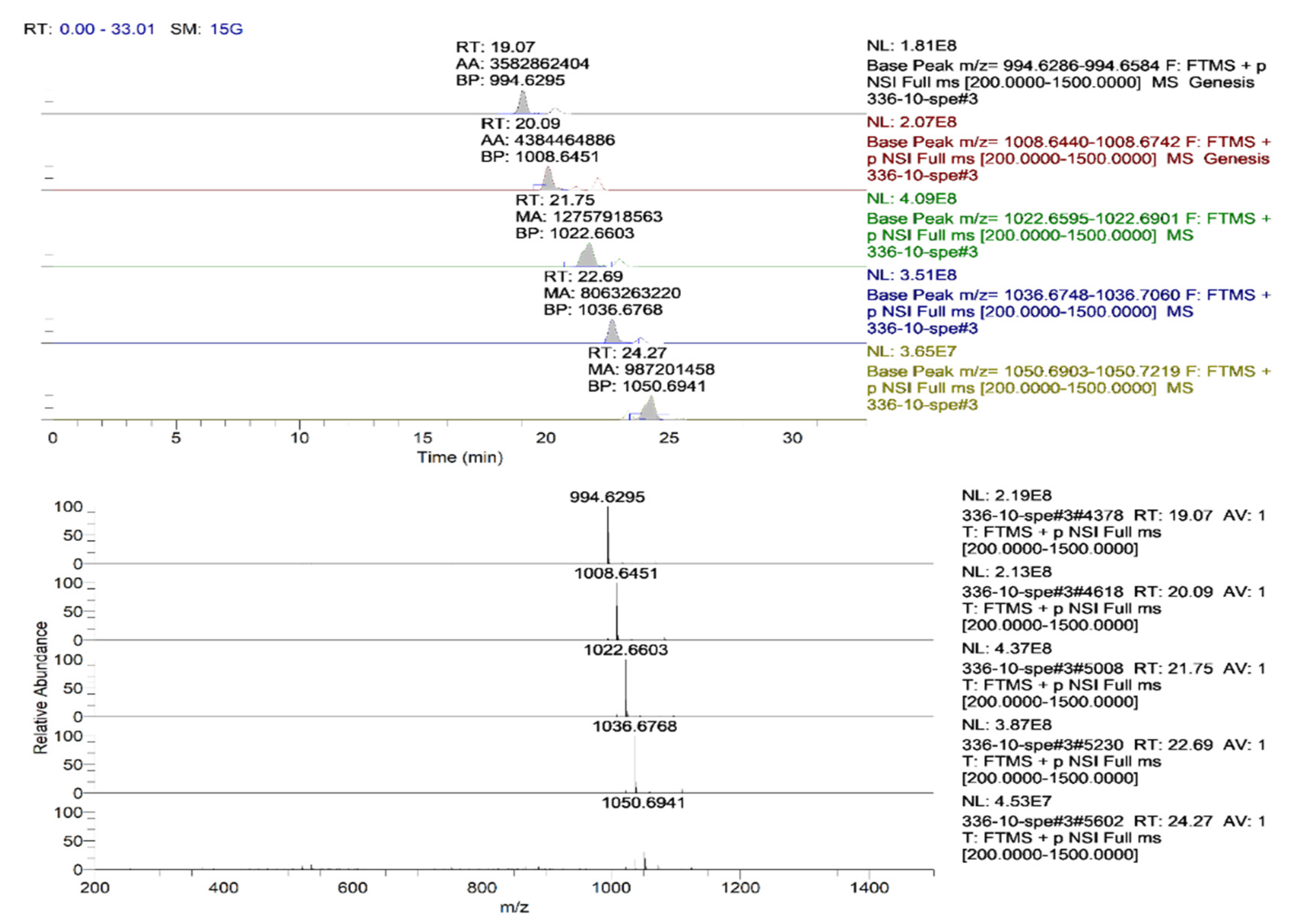The width and height of the screenshot is (1292, 924).
Task: Click the 1008.6451 spectrum peak label
Action: coord(616,573)
